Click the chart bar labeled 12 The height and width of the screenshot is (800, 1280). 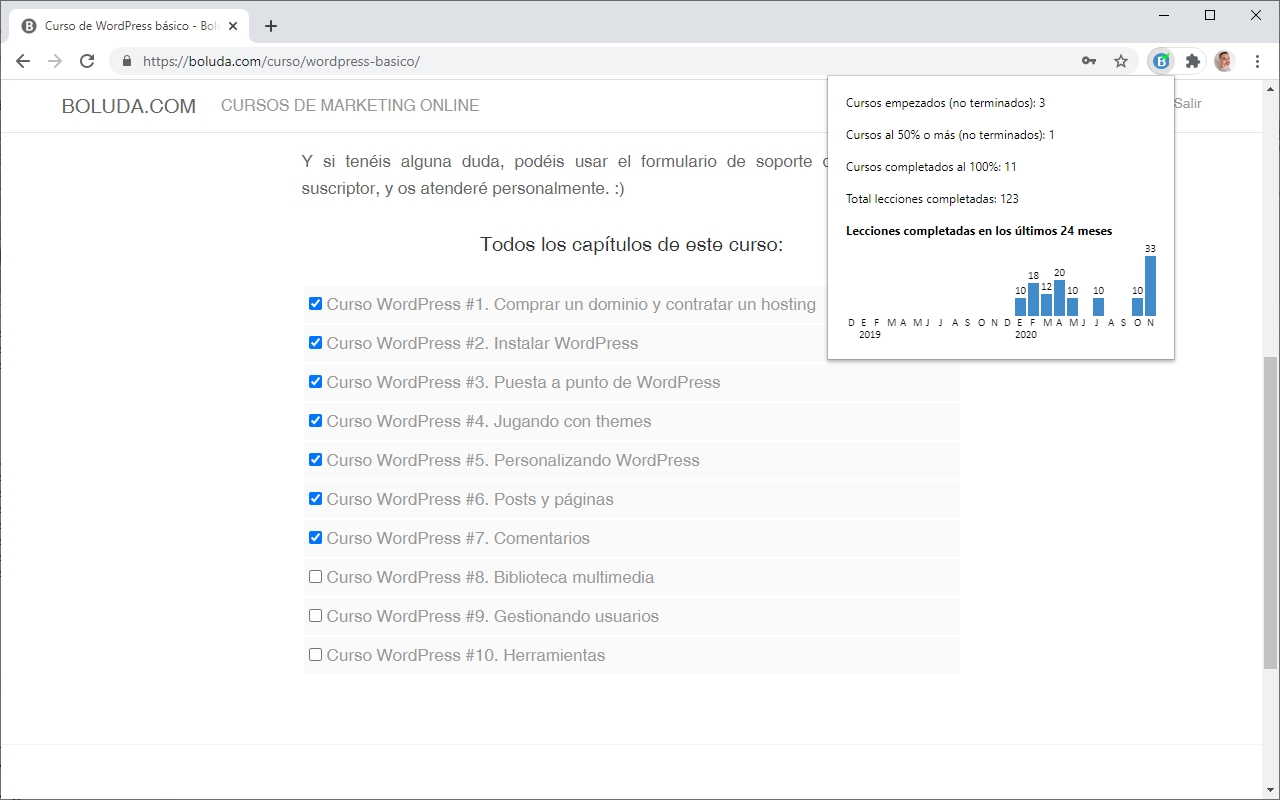click(x=1046, y=305)
